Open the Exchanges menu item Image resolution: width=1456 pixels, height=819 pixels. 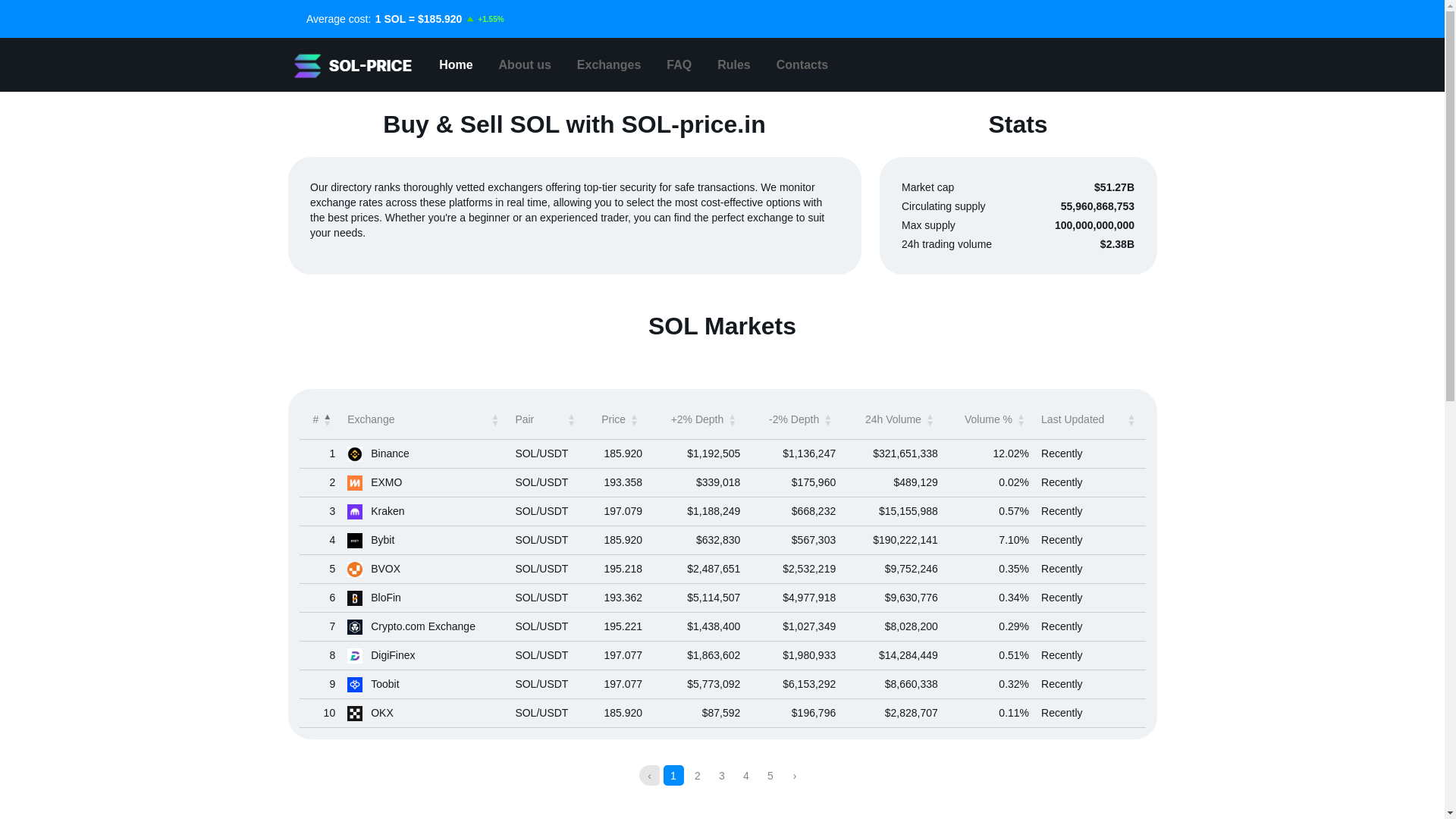(x=609, y=65)
